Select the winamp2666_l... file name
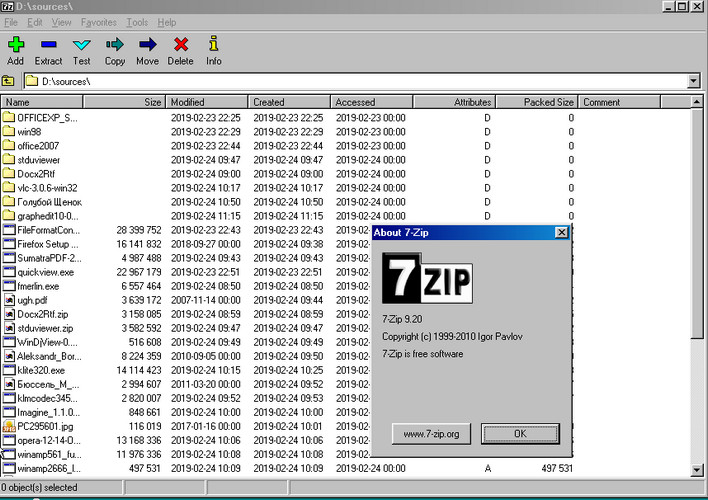 click(49, 468)
